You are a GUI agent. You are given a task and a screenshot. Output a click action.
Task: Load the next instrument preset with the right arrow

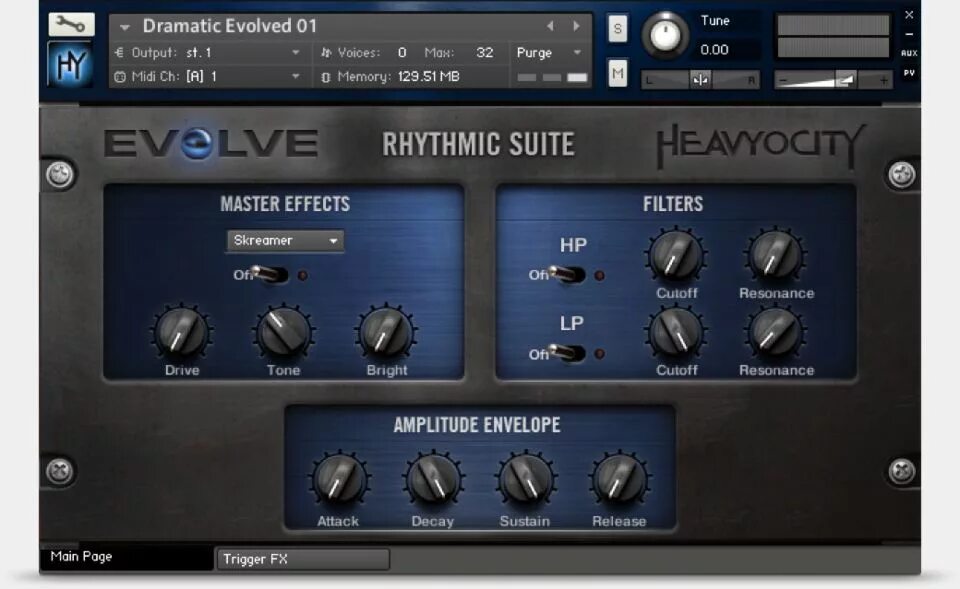(x=576, y=26)
